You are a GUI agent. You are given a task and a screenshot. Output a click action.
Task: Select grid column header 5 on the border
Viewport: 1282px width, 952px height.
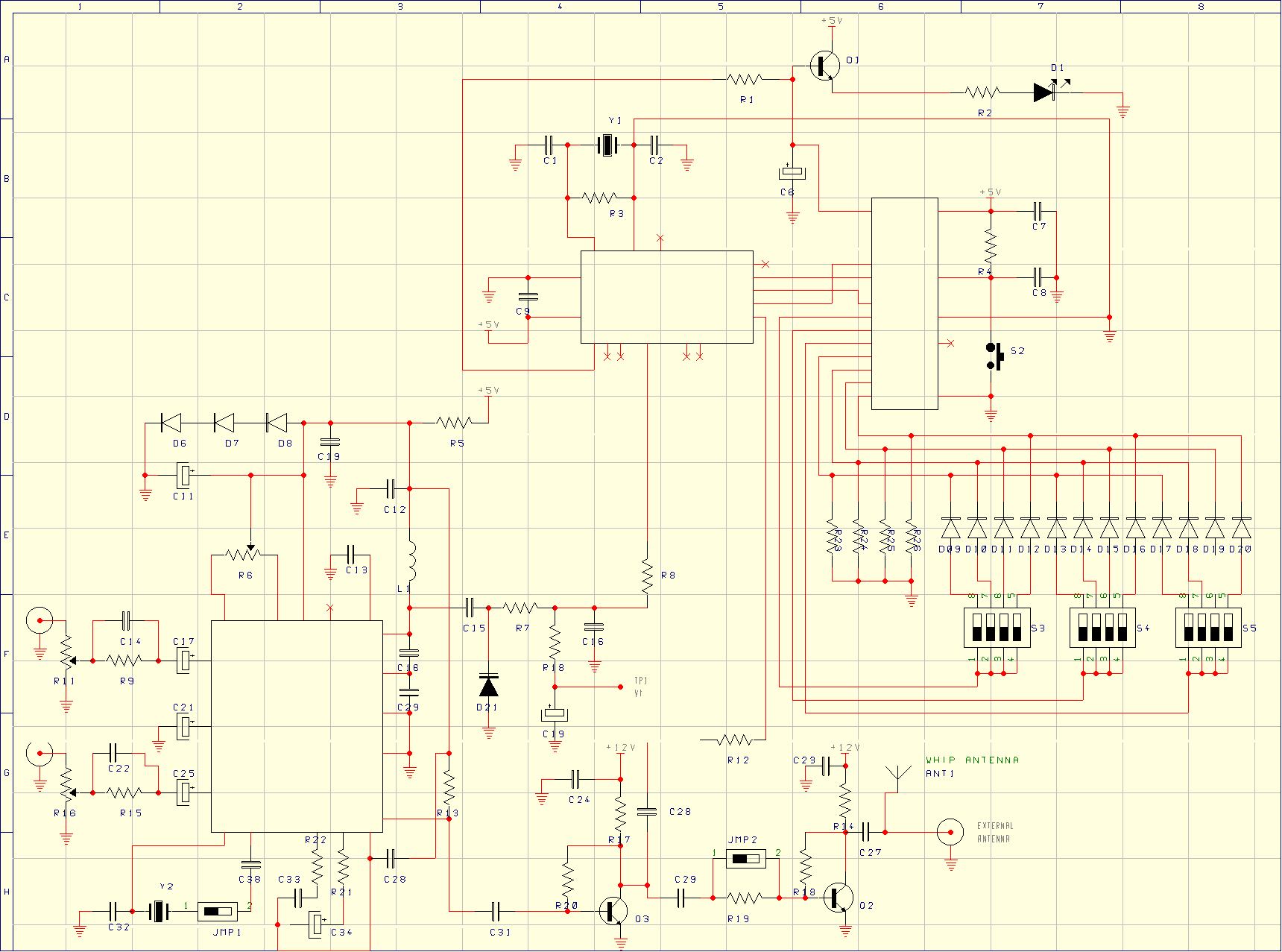point(720,6)
